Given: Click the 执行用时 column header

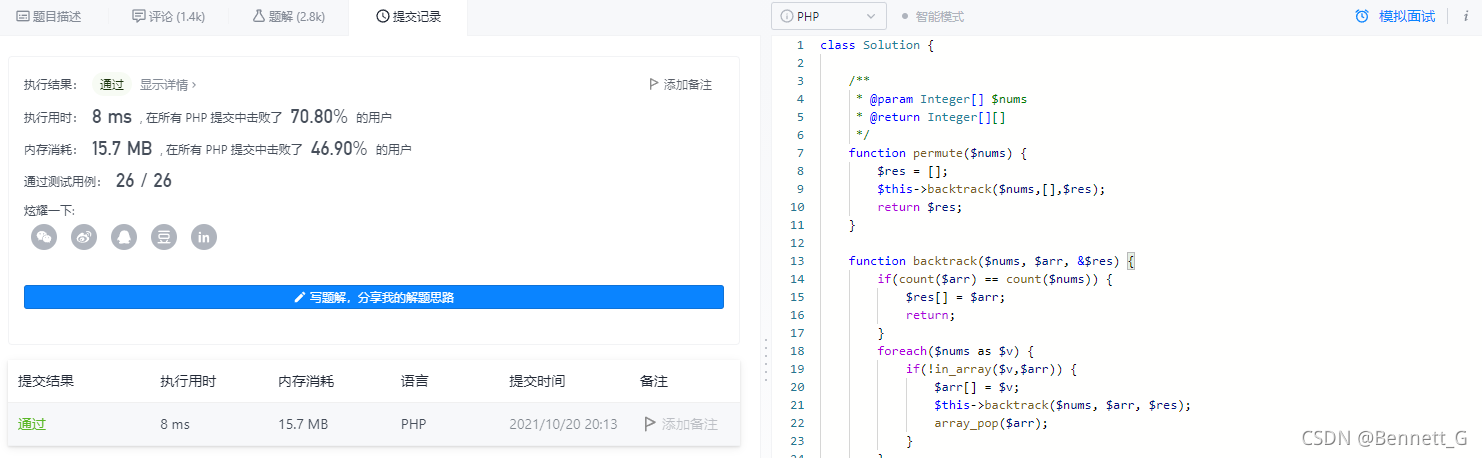Looking at the screenshot, I should (x=188, y=381).
